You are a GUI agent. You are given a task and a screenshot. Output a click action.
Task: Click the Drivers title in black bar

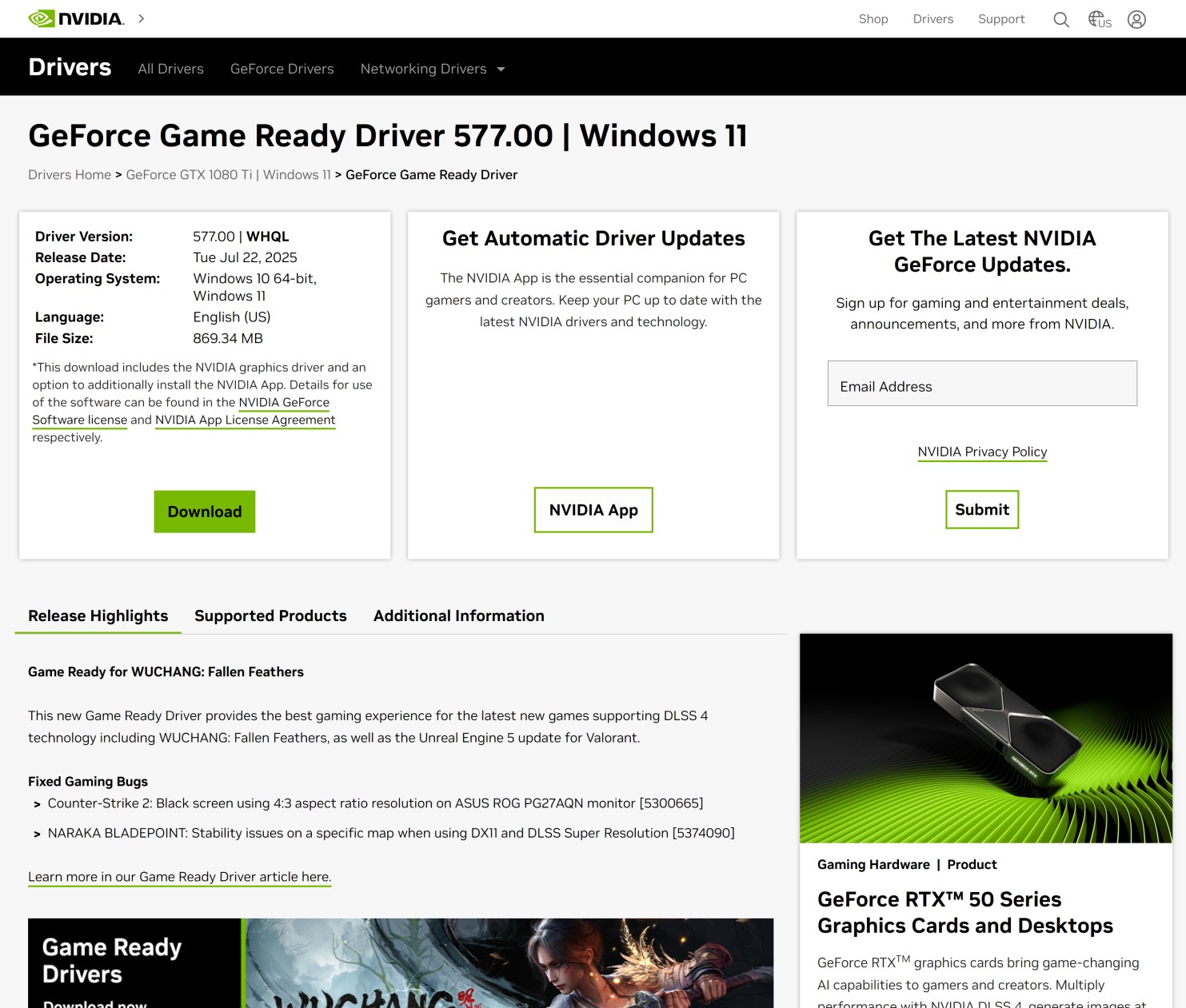coord(70,67)
